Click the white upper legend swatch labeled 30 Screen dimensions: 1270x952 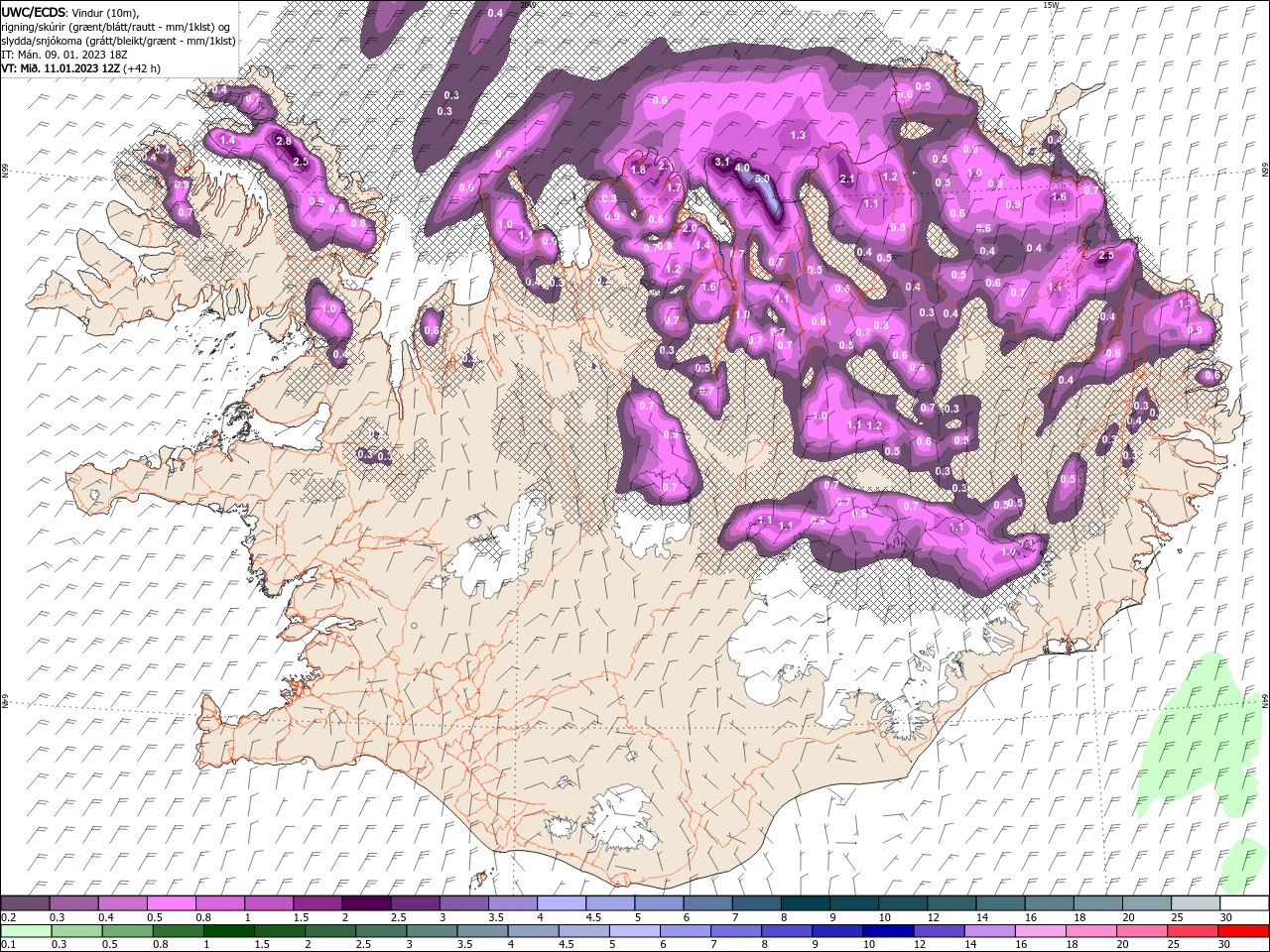[1242, 903]
